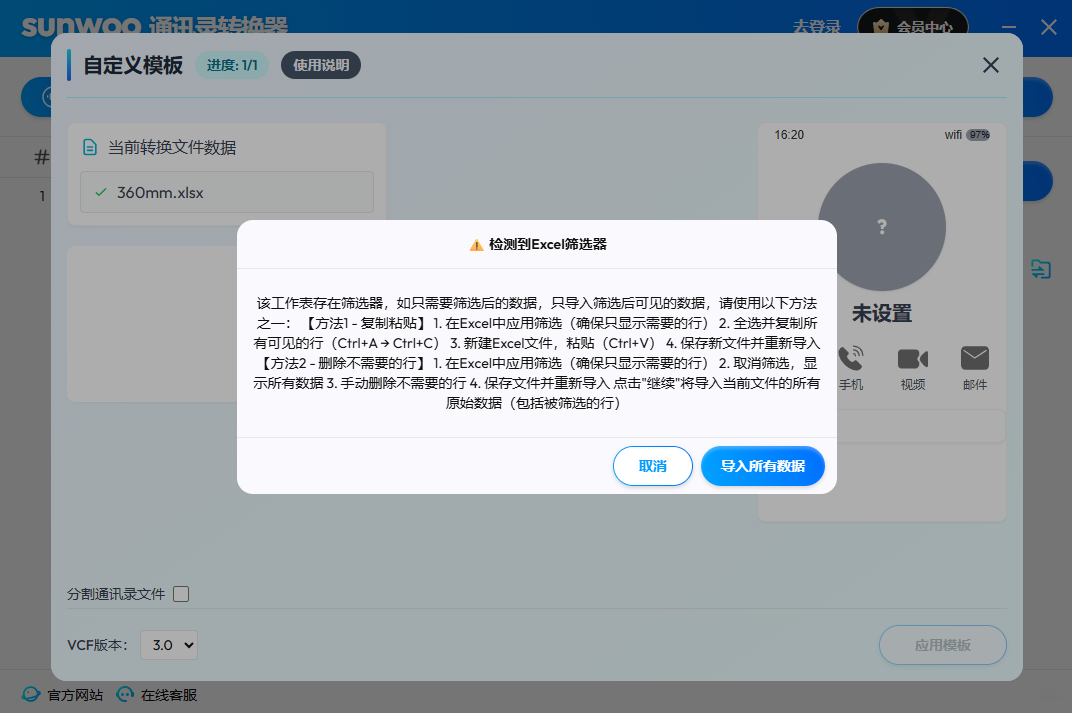This screenshot has width=1072, height=713.
Task: Click the mail envelope icon in preview
Action: coord(974,358)
